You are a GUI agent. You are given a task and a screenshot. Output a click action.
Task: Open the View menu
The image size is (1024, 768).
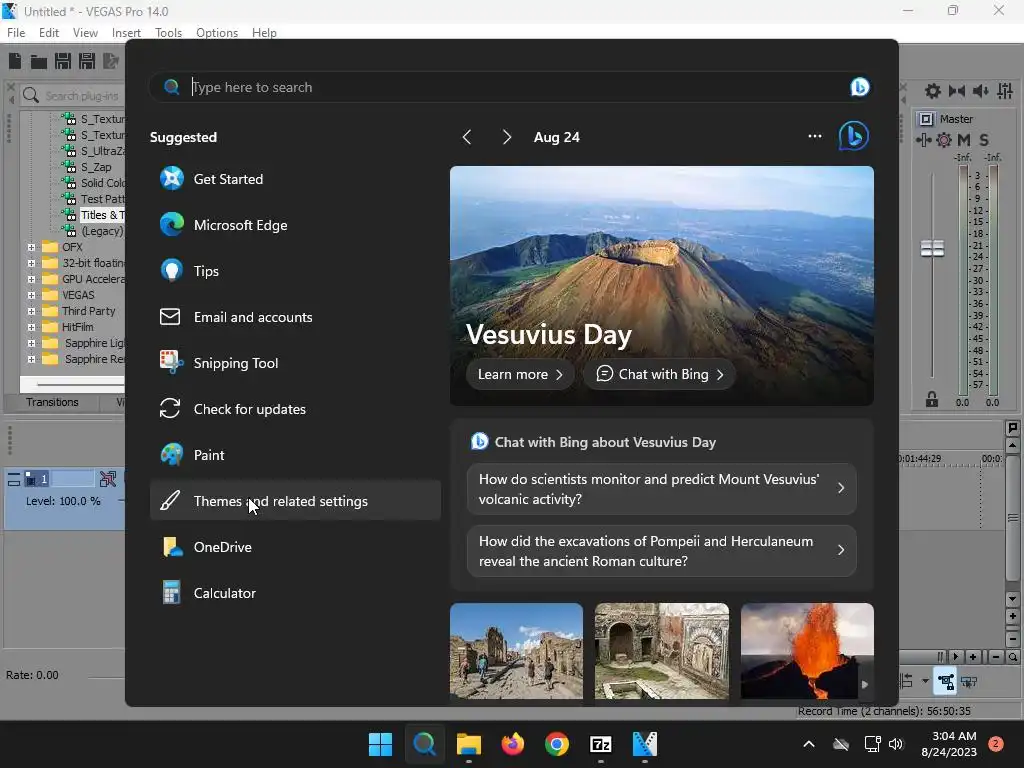tap(85, 33)
